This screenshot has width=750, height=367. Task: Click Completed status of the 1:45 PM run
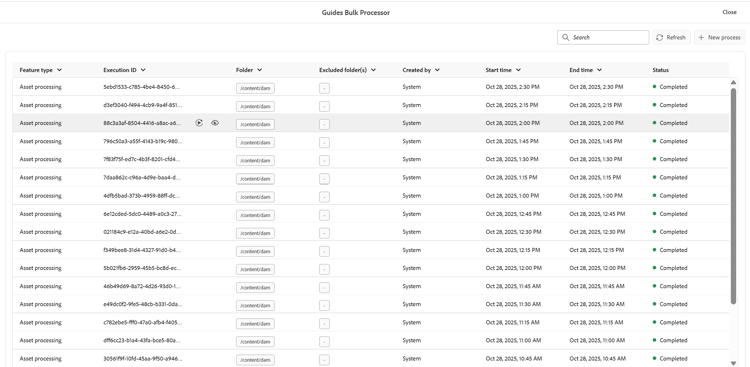pos(670,141)
